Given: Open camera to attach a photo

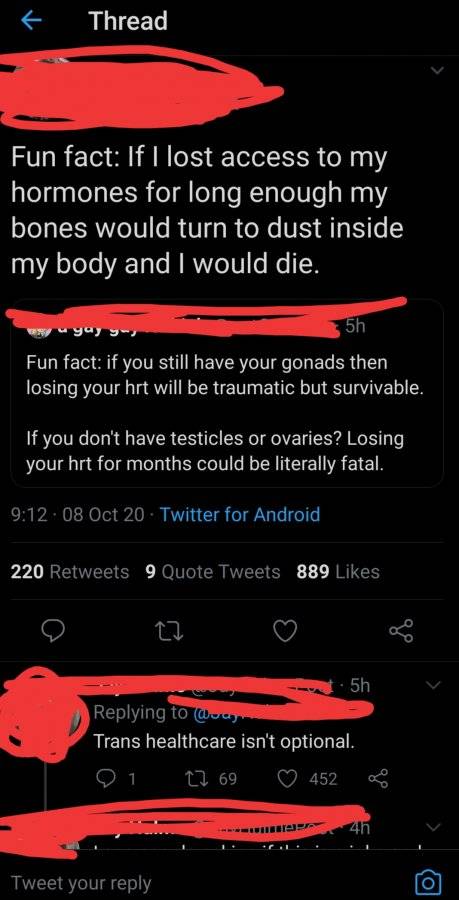Looking at the screenshot, I should tap(430, 881).
